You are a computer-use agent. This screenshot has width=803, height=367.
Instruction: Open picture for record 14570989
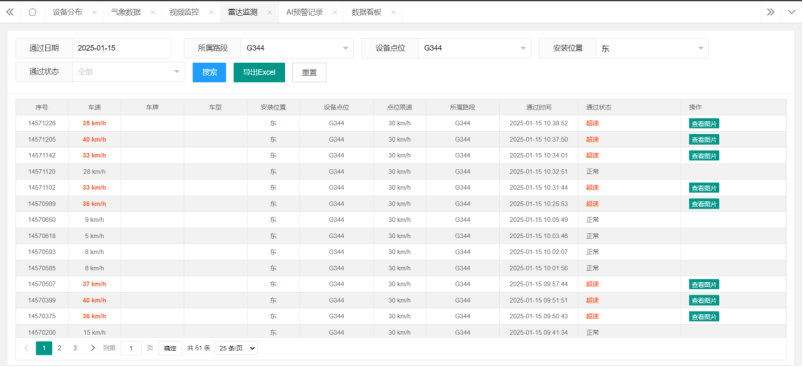click(x=704, y=204)
